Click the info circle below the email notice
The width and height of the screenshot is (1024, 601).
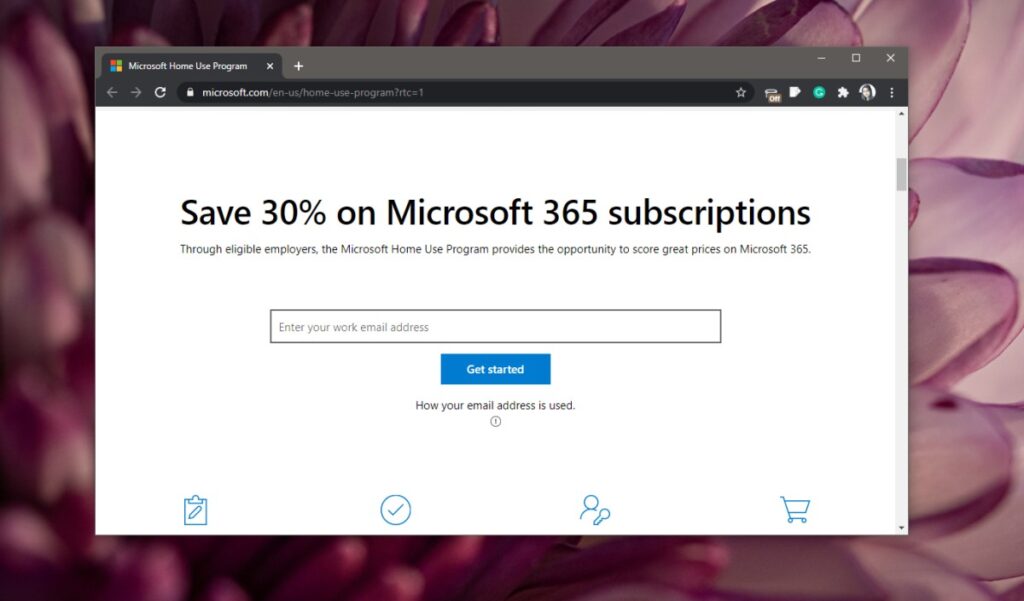coord(495,421)
